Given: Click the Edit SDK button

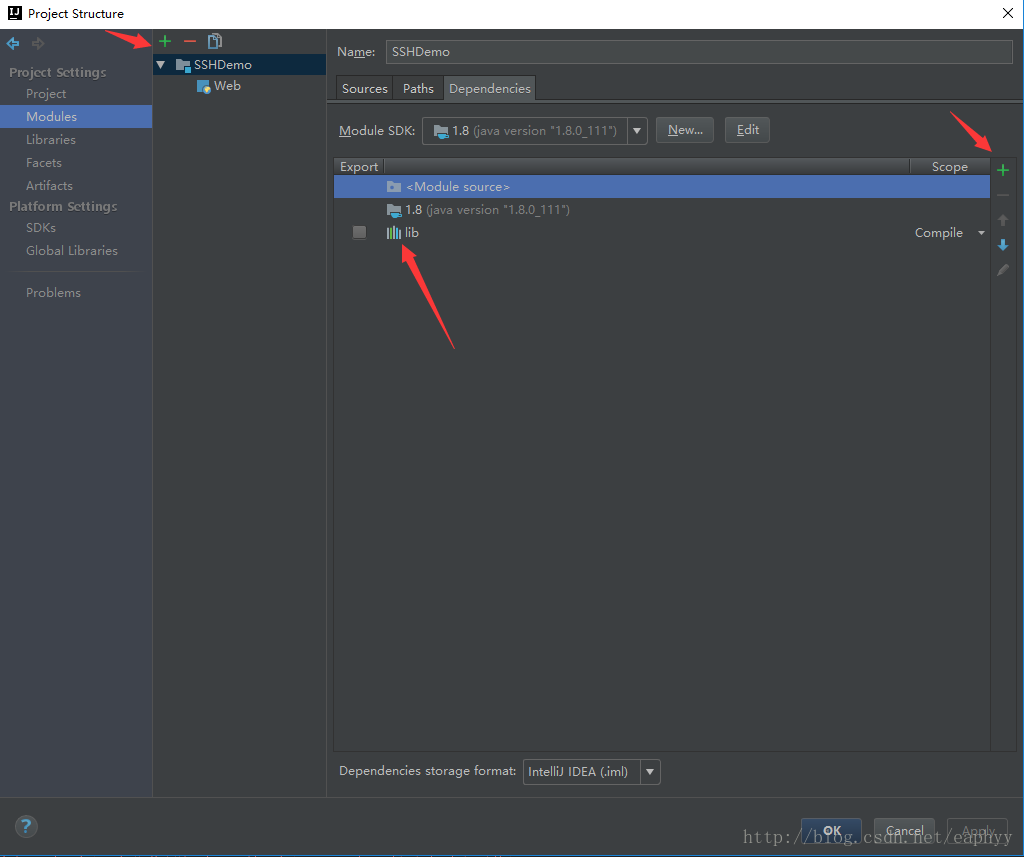Looking at the screenshot, I should pyautogui.click(x=748, y=130).
